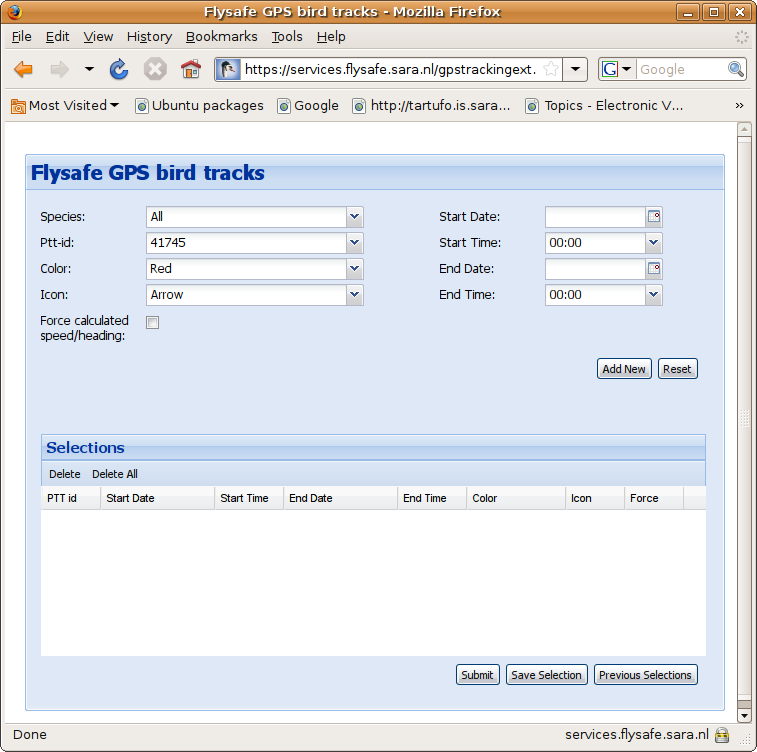Open the Bookmarks menu

click(x=221, y=36)
